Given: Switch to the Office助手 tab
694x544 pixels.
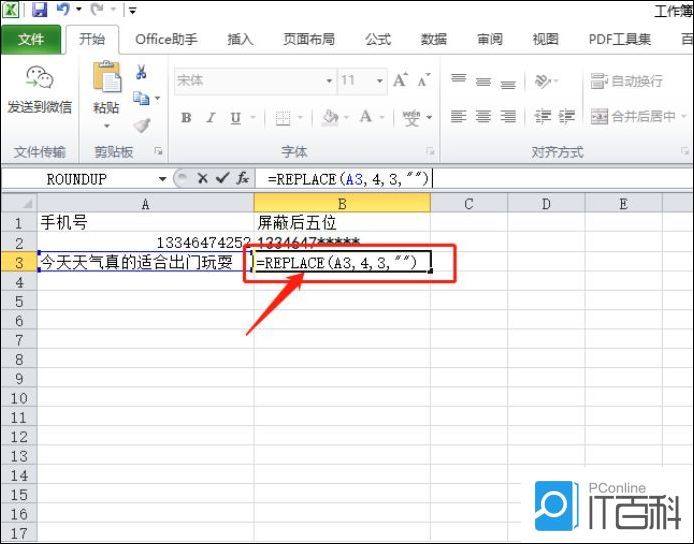Looking at the screenshot, I should point(166,39).
